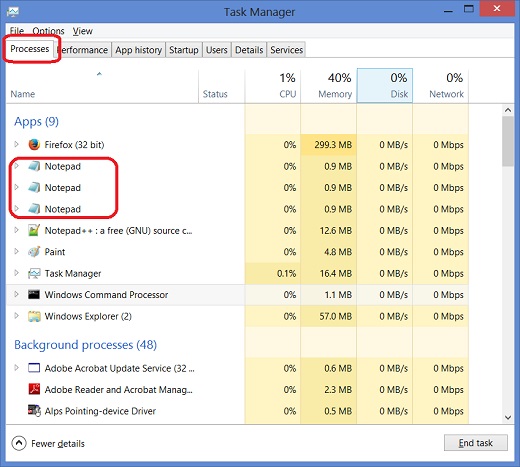Viewport: 520px width, 467px height.
Task: Expand the Paint process row
Action: (x=16, y=251)
